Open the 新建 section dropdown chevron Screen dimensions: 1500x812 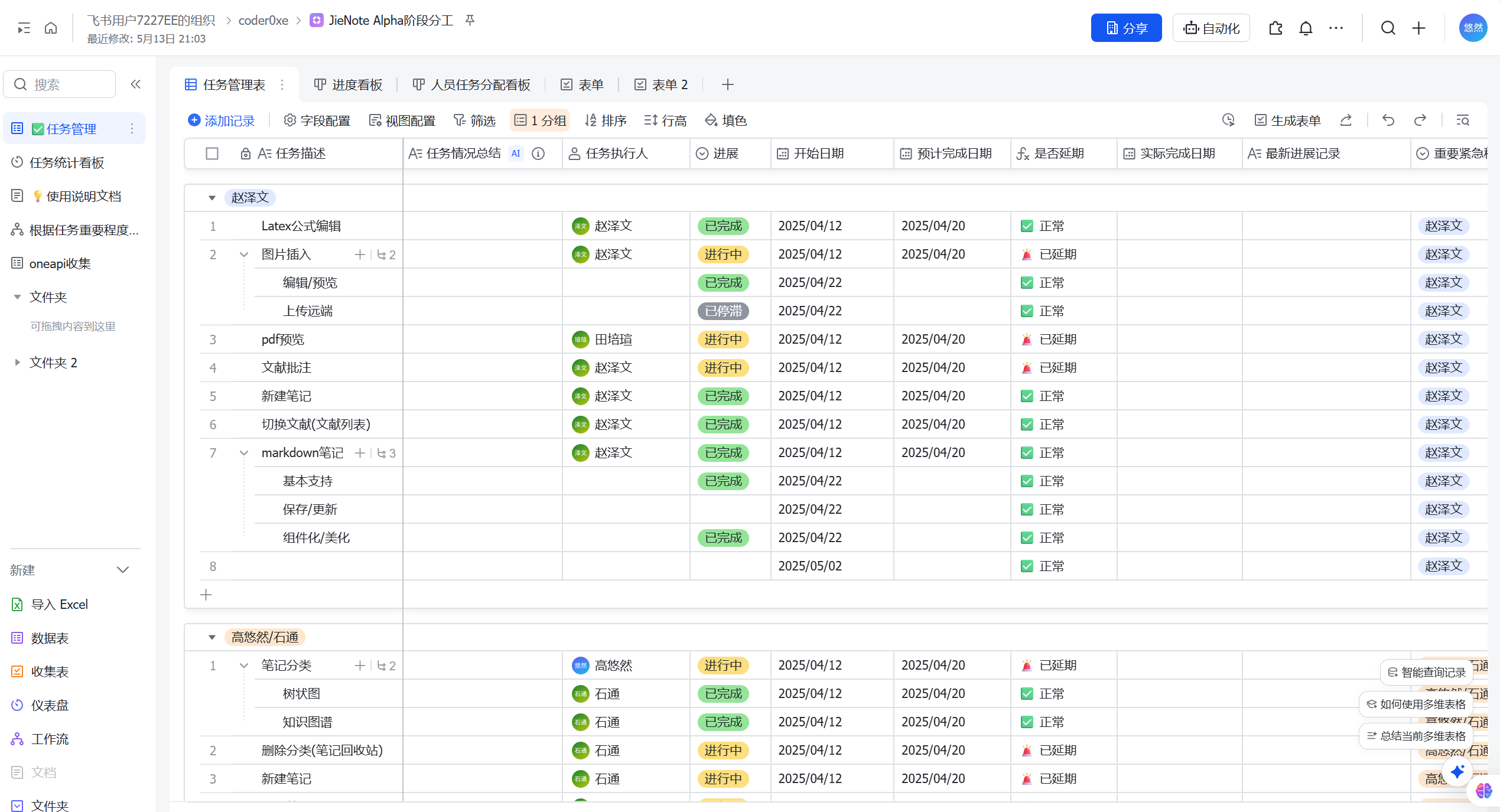point(123,570)
